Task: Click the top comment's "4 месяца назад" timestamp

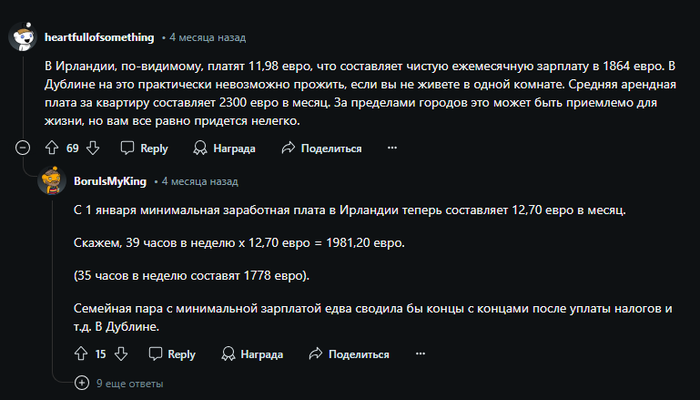Action: click(208, 38)
